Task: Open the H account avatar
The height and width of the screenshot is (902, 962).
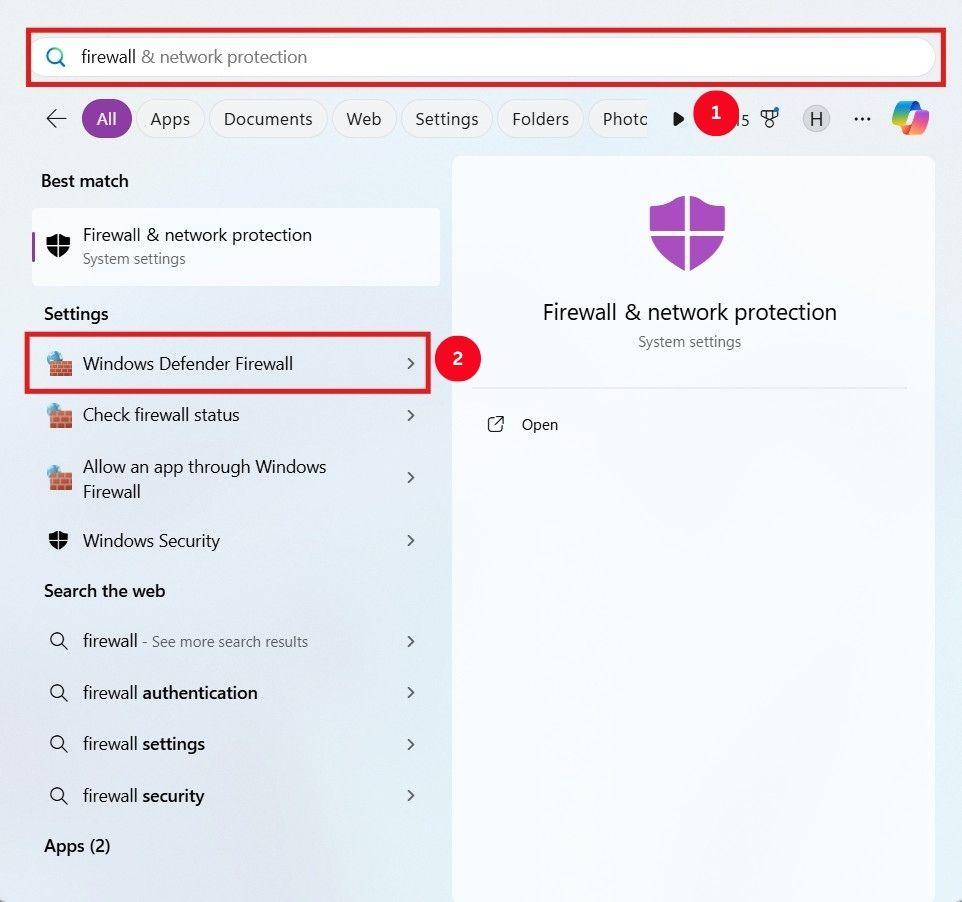Action: 816,118
